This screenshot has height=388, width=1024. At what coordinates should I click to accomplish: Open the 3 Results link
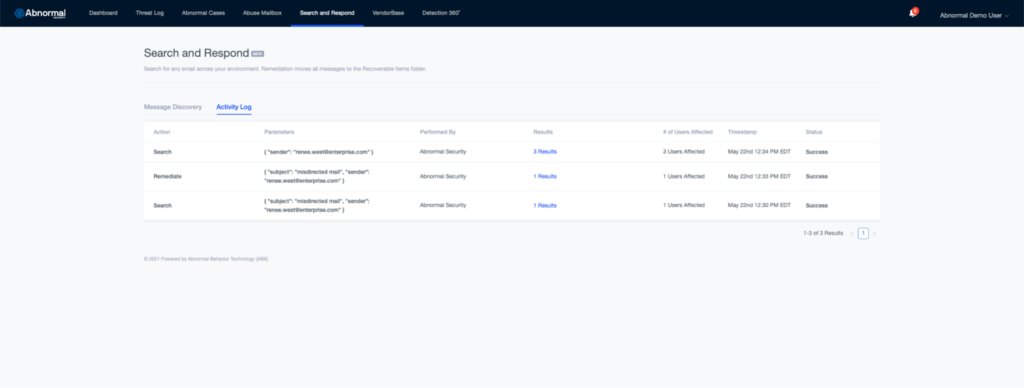[x=545, y=152]
